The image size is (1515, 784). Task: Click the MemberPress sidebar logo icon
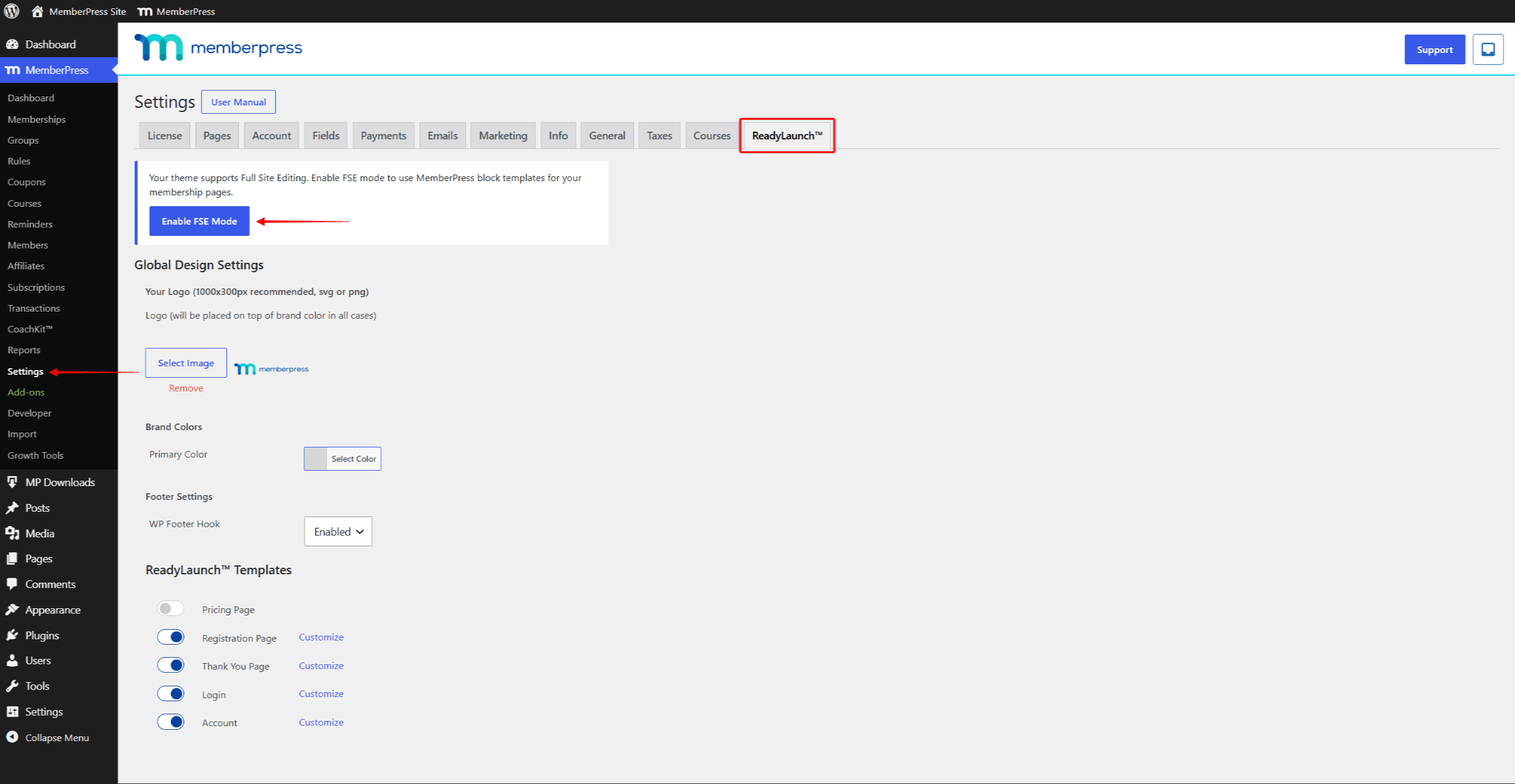[13, 70]
